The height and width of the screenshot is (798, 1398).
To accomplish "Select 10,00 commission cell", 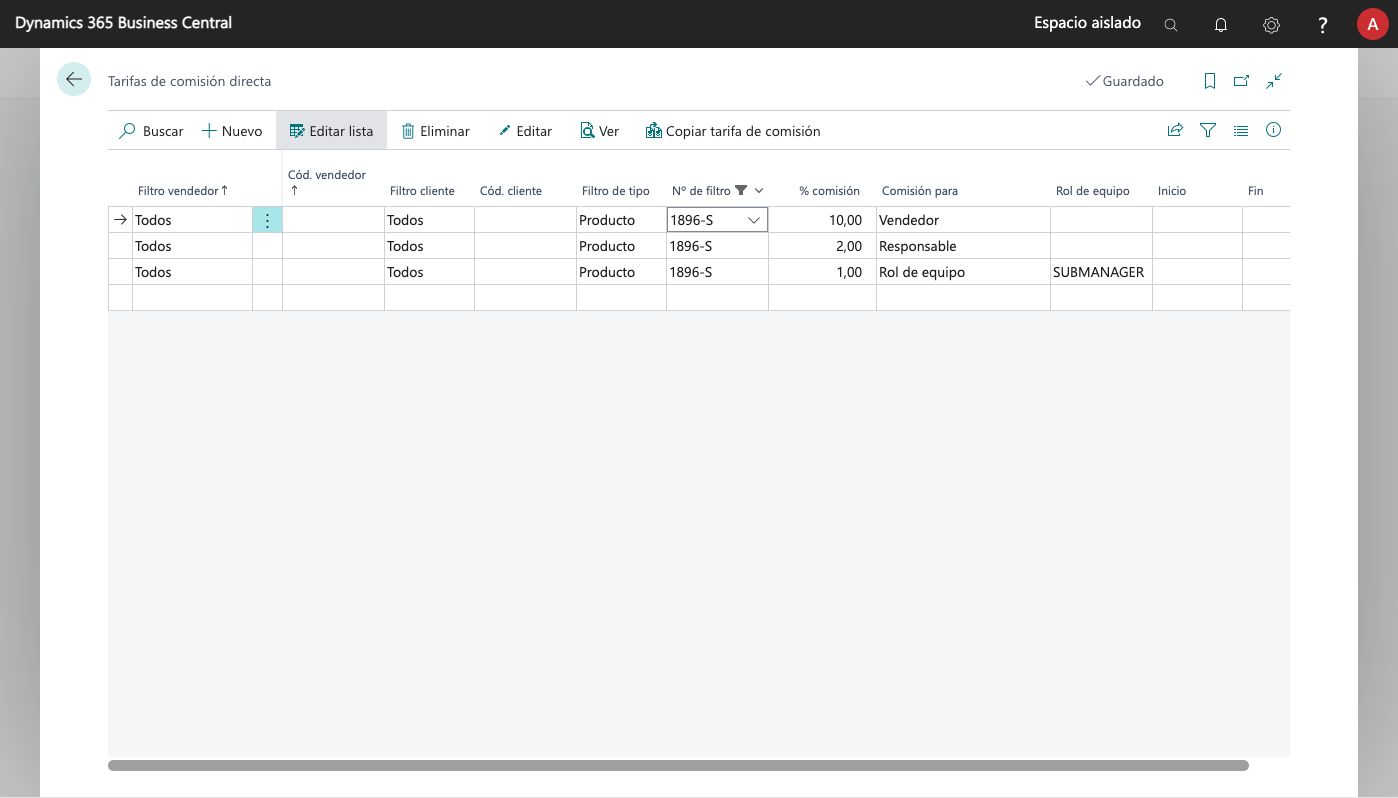I will pos(822,220).
